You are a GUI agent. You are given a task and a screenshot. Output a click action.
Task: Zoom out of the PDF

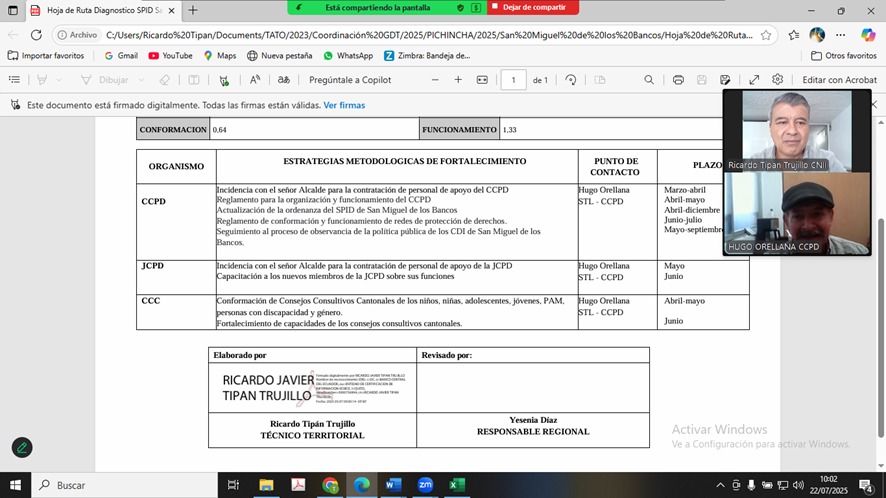(435, 80)
